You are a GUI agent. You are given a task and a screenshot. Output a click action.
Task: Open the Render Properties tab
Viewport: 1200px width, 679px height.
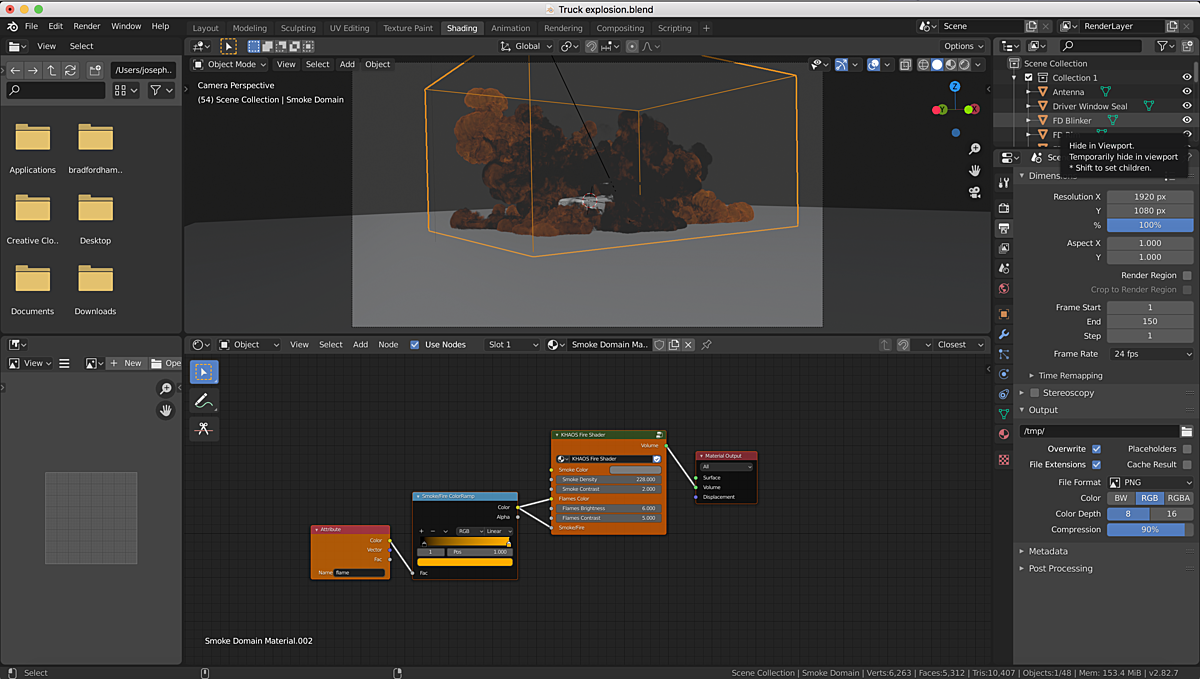[1003, 208]
